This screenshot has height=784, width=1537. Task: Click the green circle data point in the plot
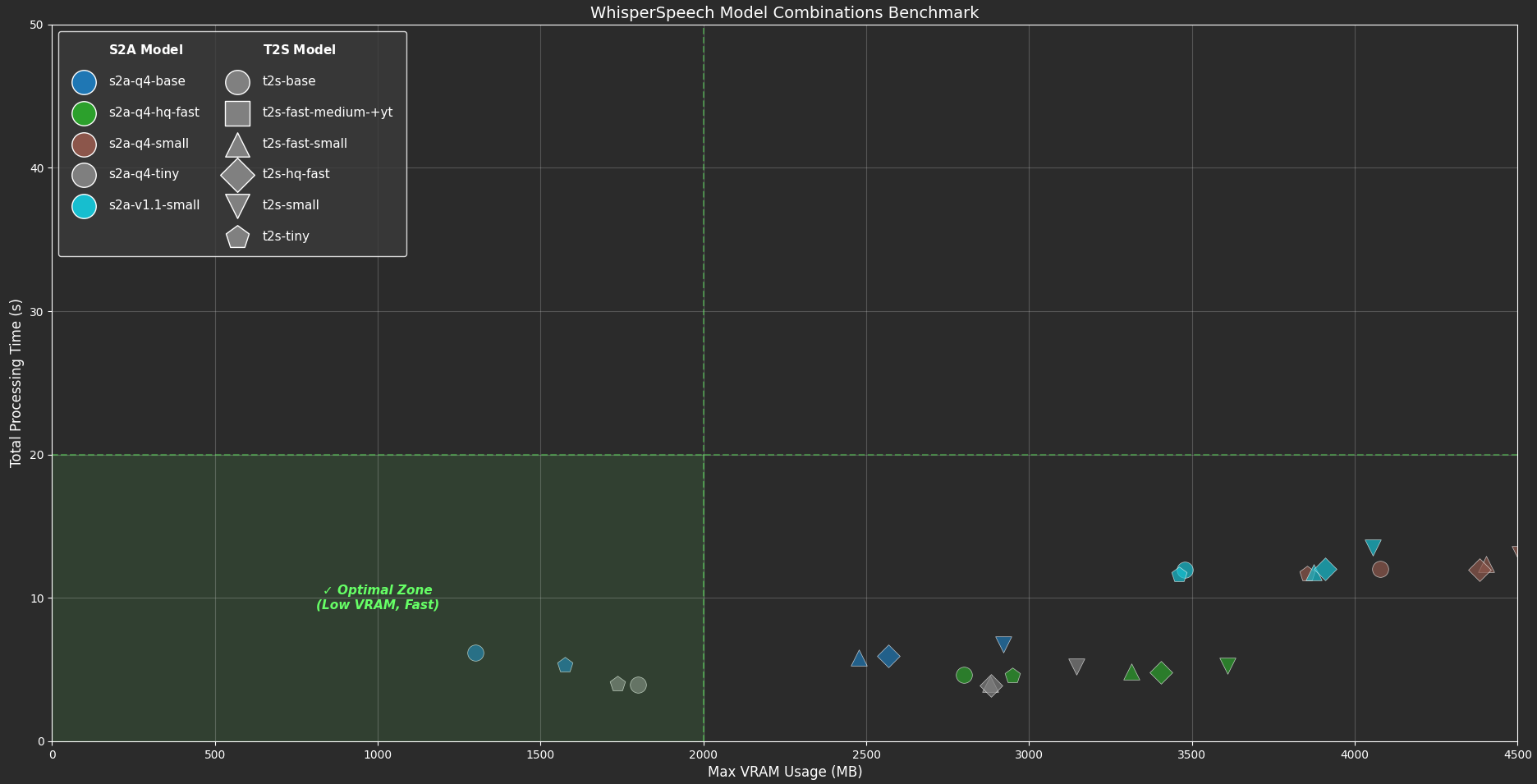pos(964,675)
